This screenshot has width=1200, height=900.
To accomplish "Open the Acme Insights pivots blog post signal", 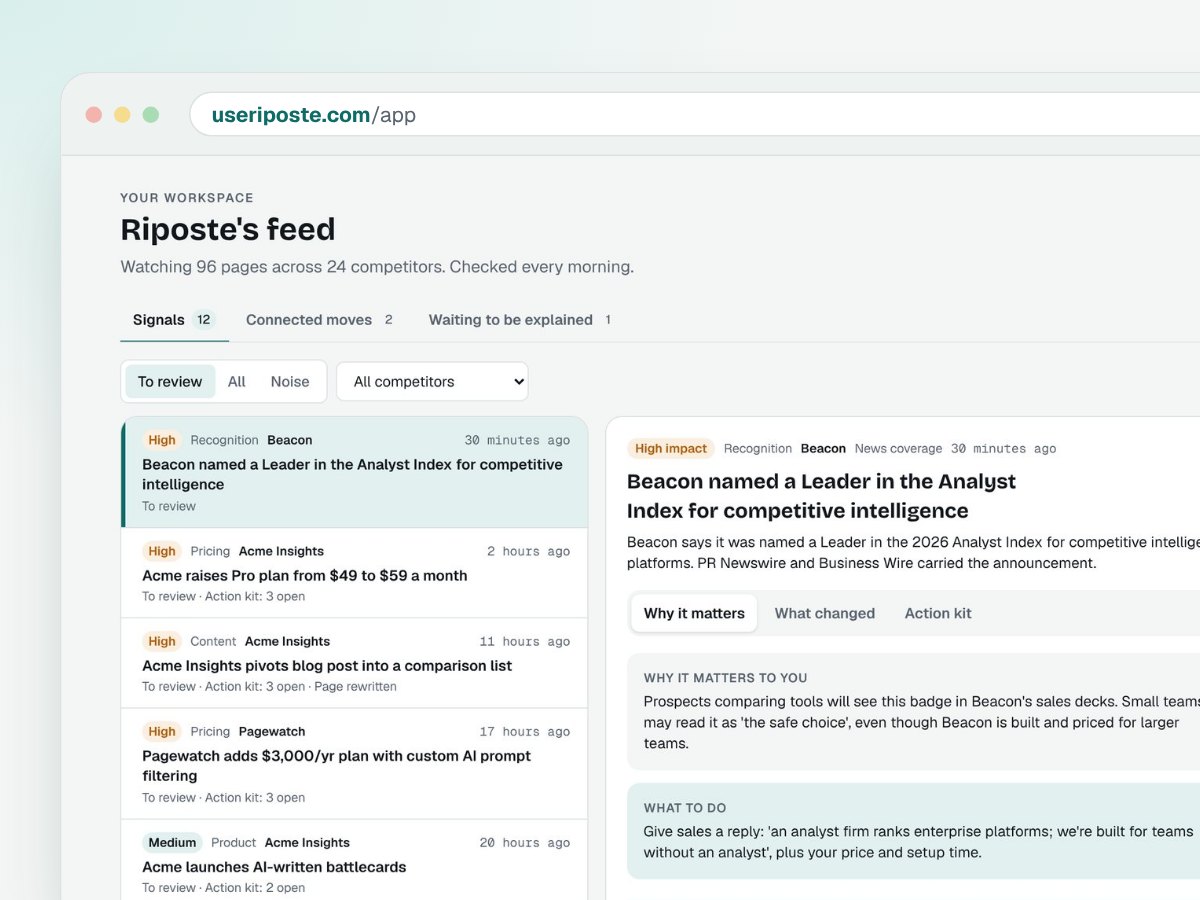I will [x=354, y=663].
